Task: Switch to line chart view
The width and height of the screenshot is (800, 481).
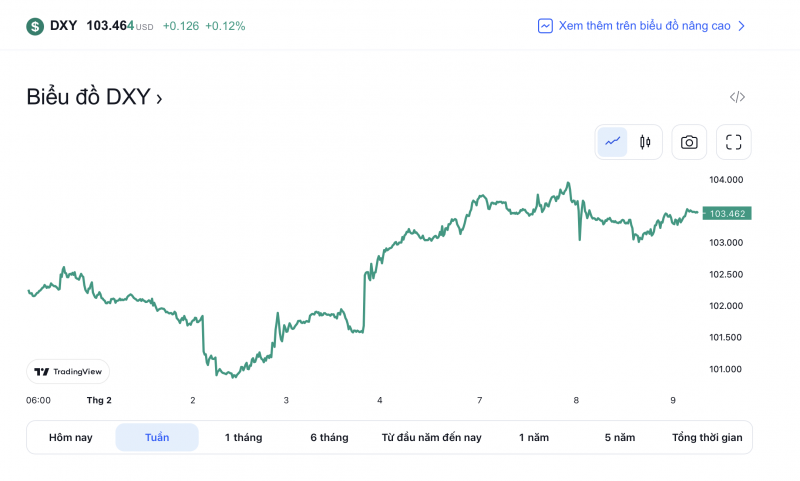Action: tap(613, 142)
